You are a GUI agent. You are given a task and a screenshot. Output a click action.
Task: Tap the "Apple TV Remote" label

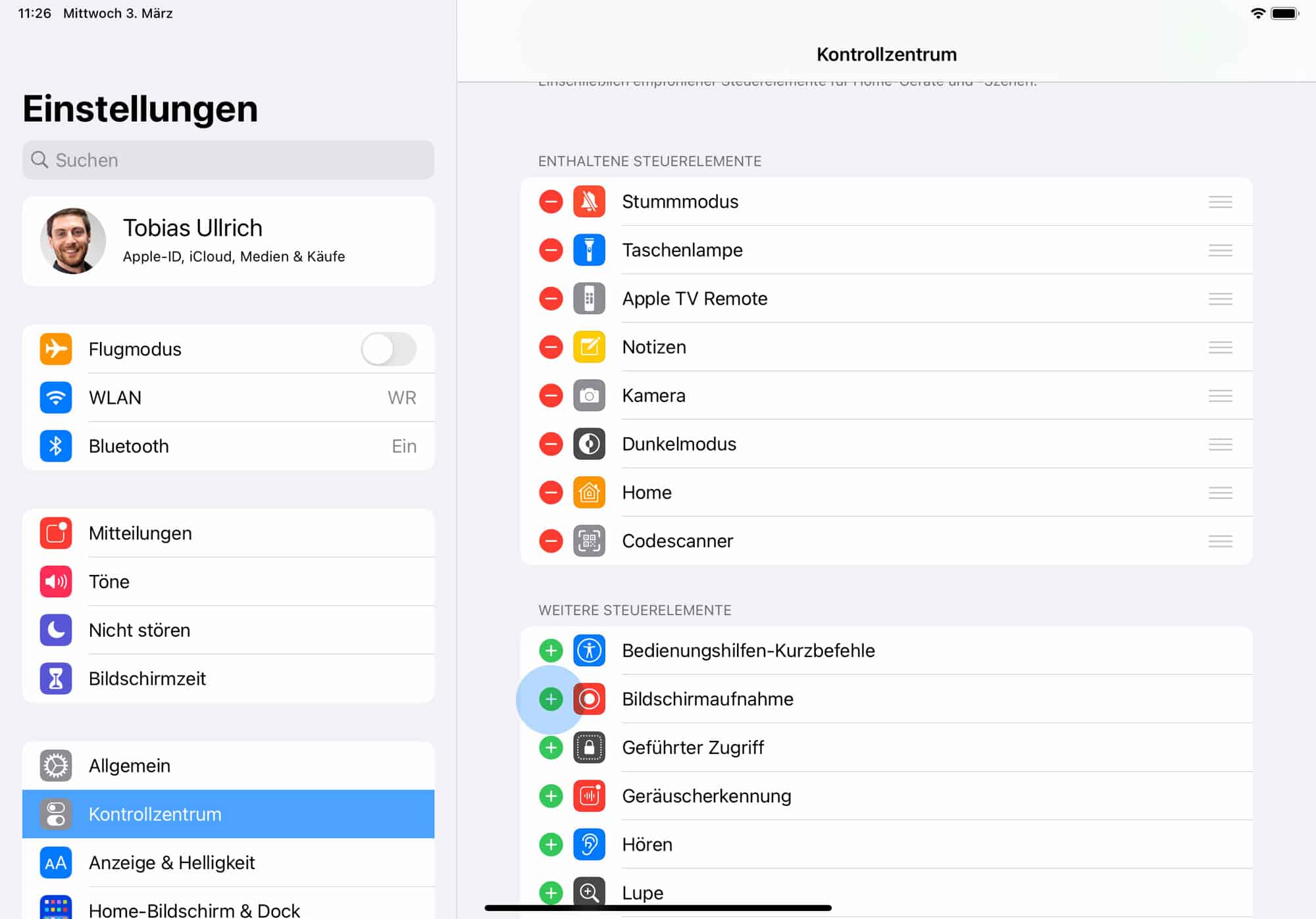coord(695,299)
